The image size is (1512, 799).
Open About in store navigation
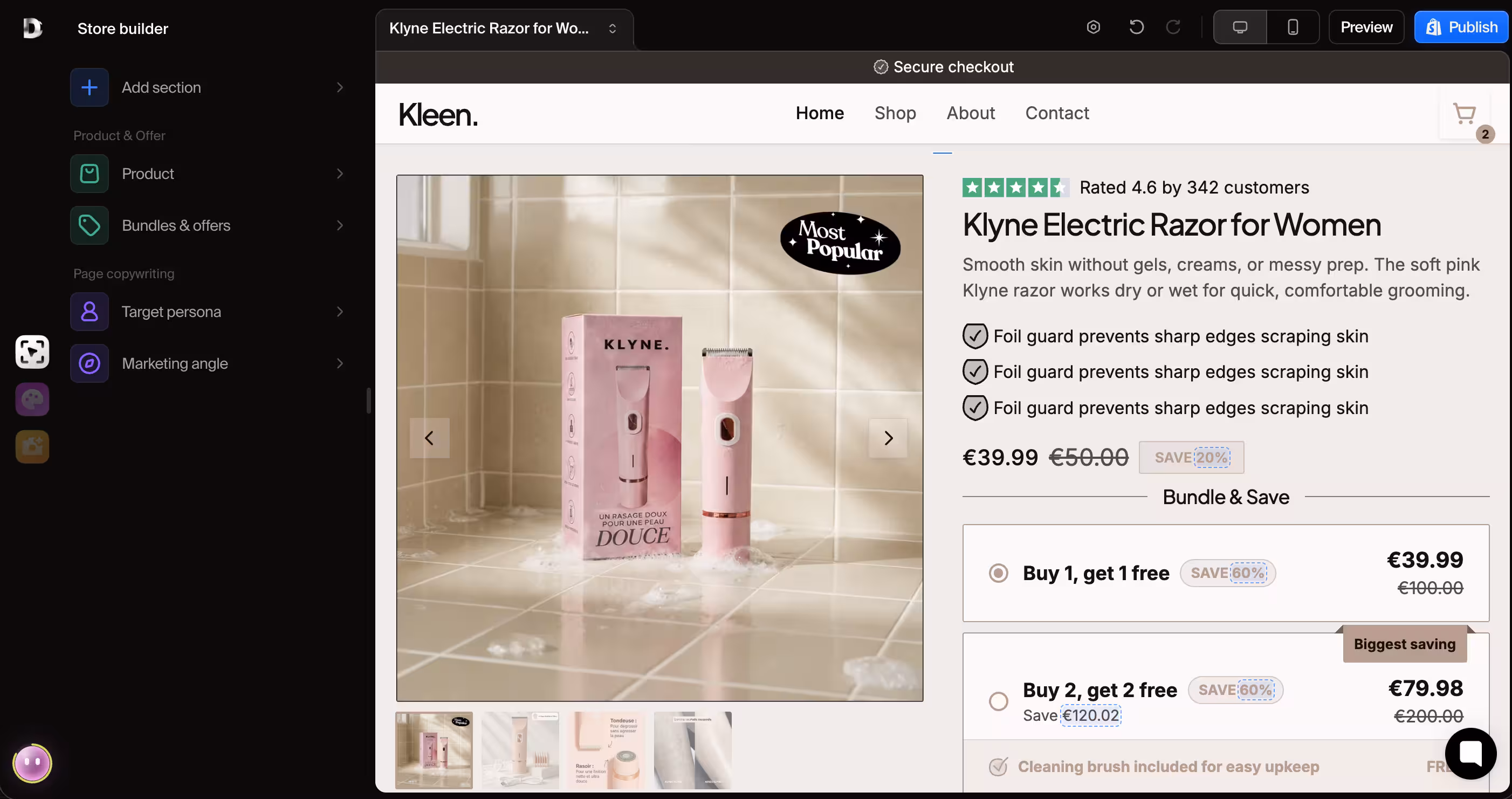coord(971,113)
